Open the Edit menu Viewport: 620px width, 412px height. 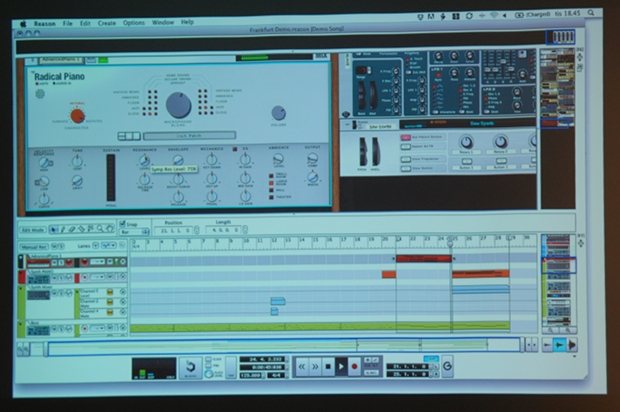(x=85, y=23)
